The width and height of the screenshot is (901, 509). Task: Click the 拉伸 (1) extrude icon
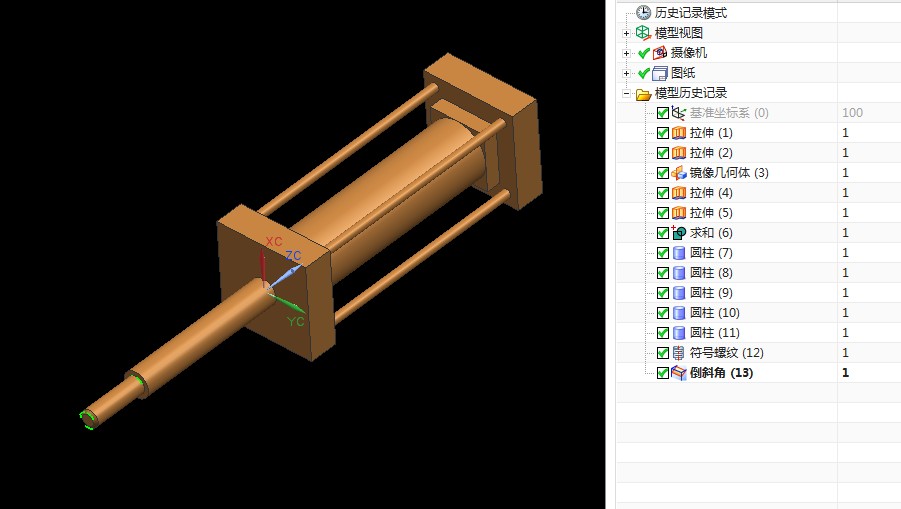pyautogui.click(x=679, y=133)
